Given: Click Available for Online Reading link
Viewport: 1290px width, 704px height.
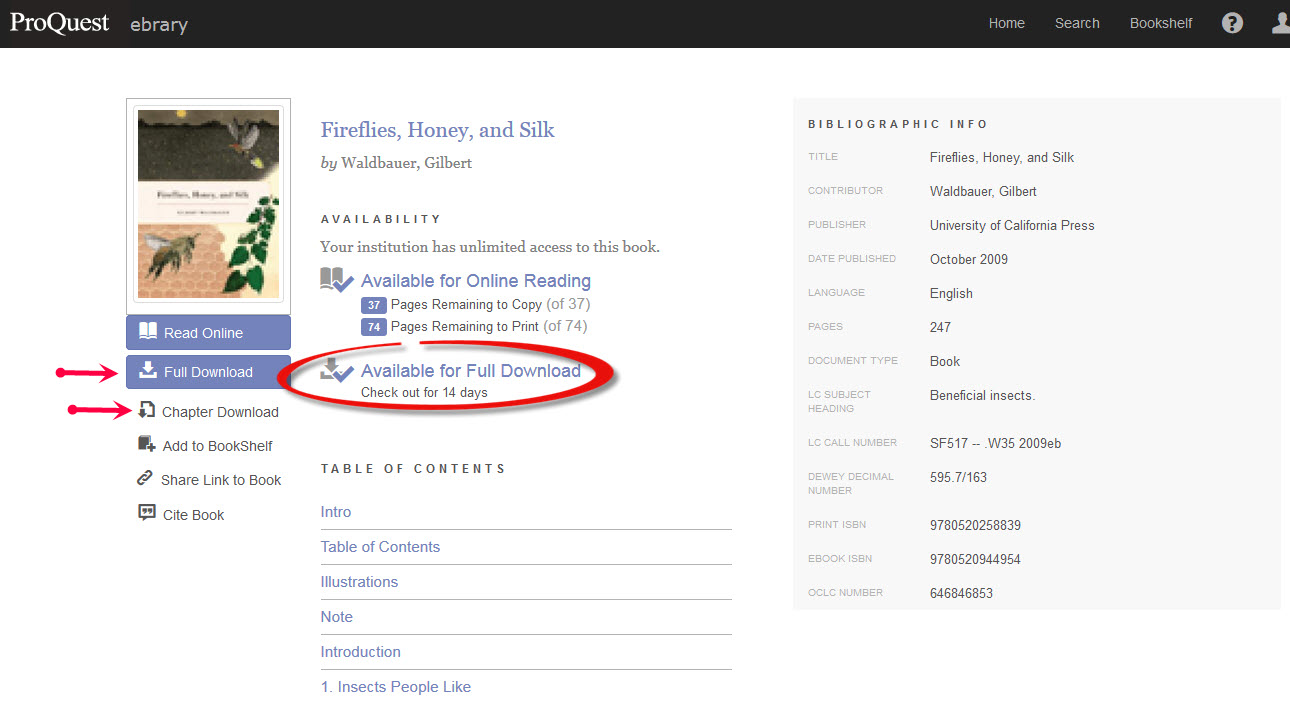Looking at the screenshot, I should tap(475, 281).
